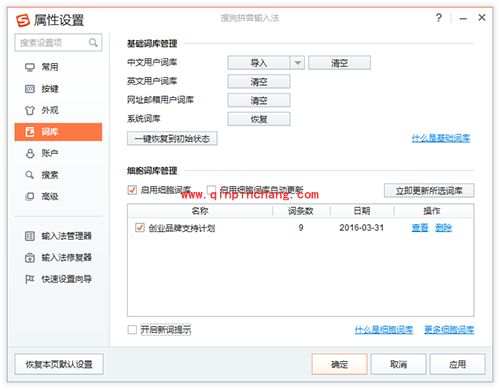
Task: Select the 2016-03-31 date cell
Action: pos(362,228)
